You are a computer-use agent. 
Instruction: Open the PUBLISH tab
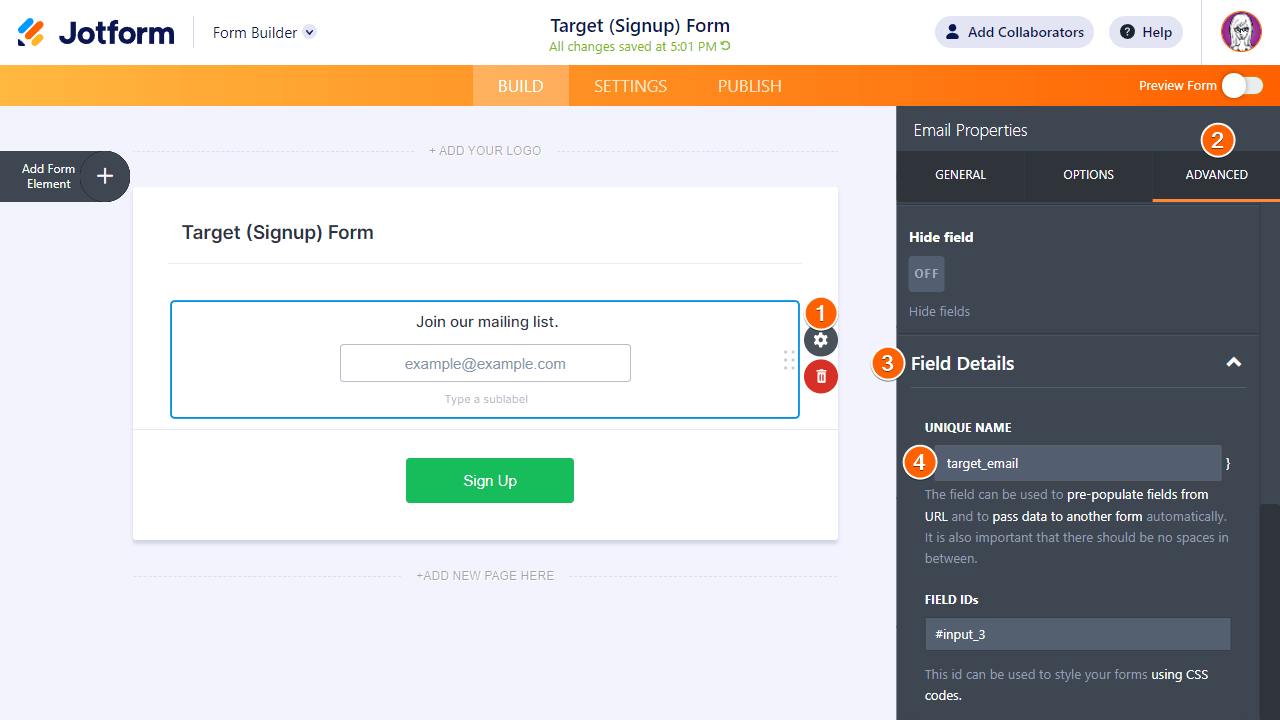(749, 86)
